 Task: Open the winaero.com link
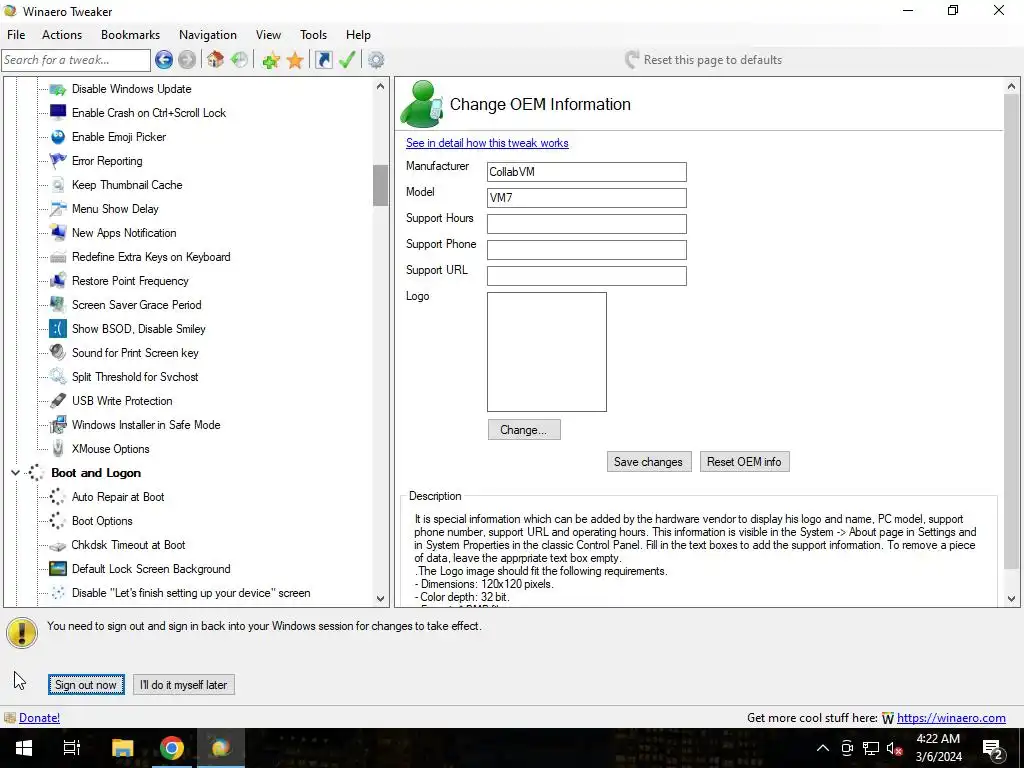point(951,718)
